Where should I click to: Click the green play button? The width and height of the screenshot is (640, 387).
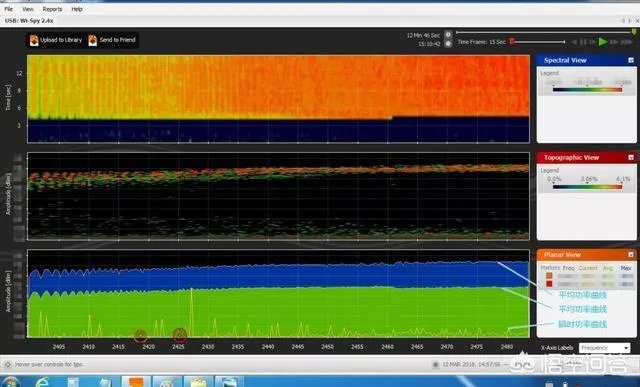pos(602,42)
